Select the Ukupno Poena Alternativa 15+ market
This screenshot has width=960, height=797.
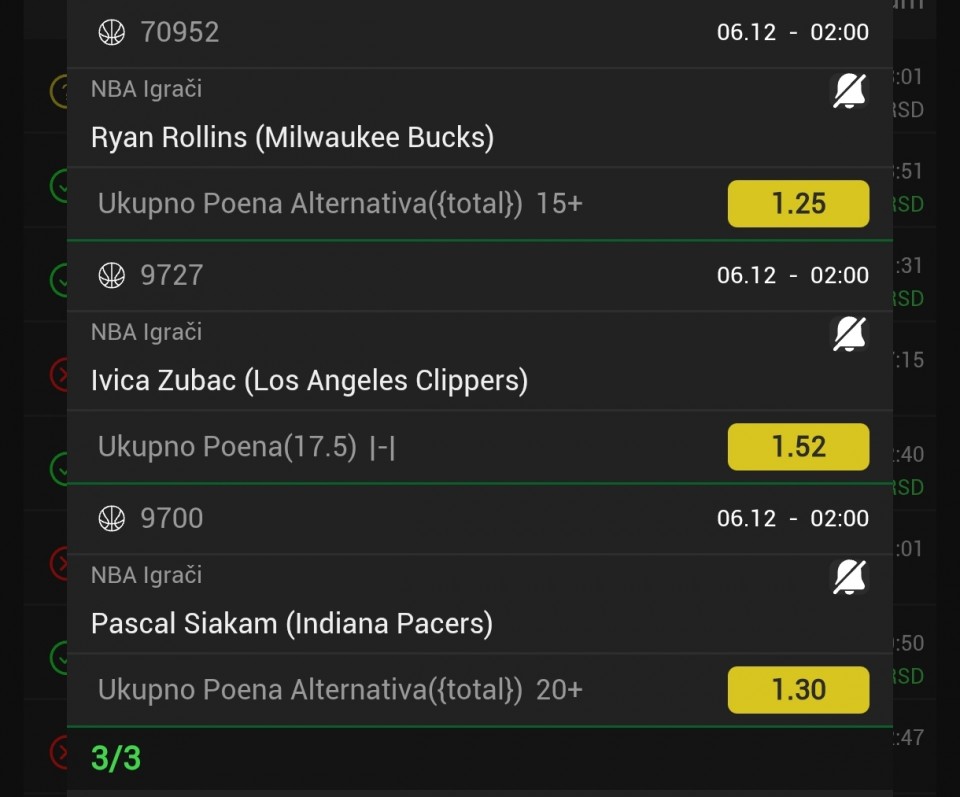[340, 204]
